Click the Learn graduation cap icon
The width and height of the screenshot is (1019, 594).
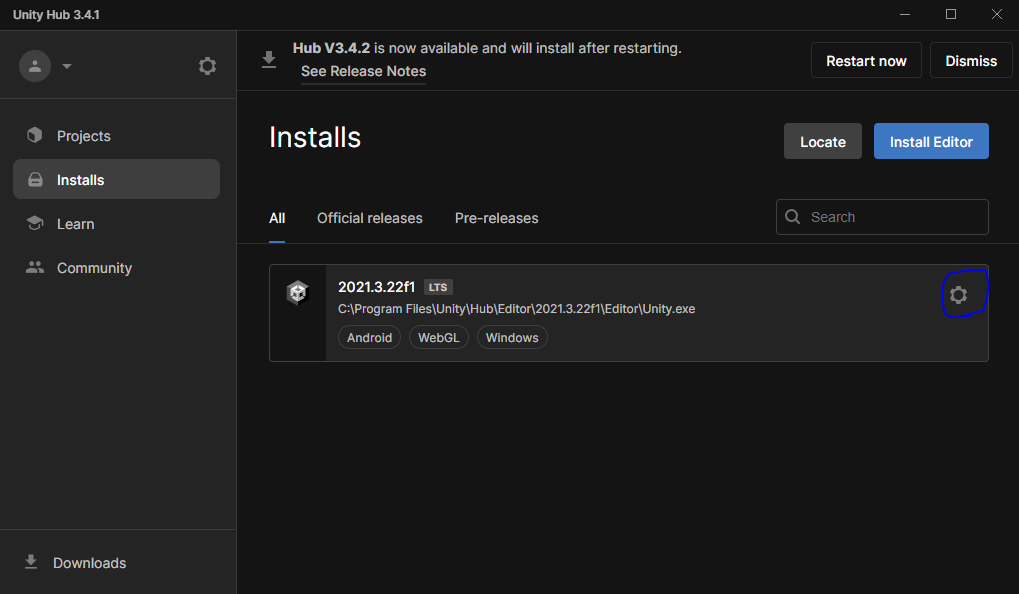[35, 223]
